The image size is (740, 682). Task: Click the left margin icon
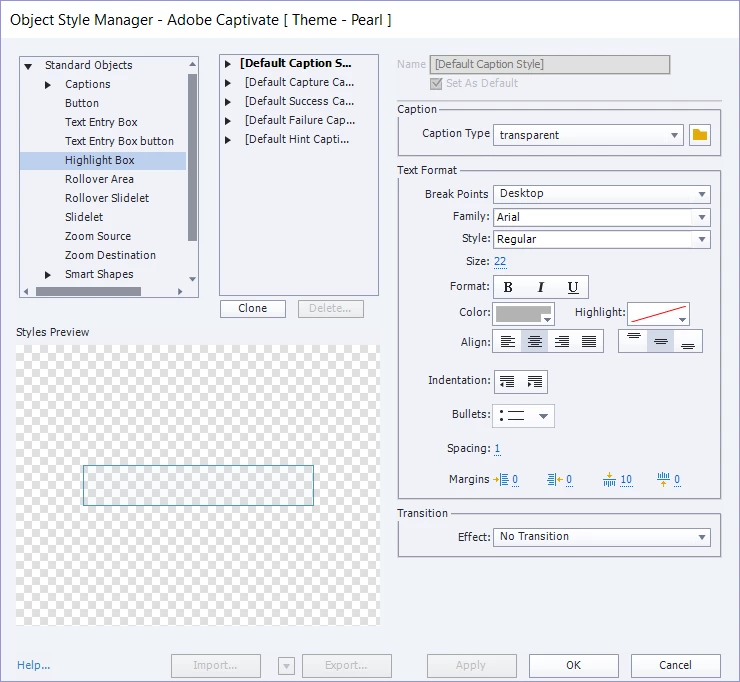[x=501, y=480]
